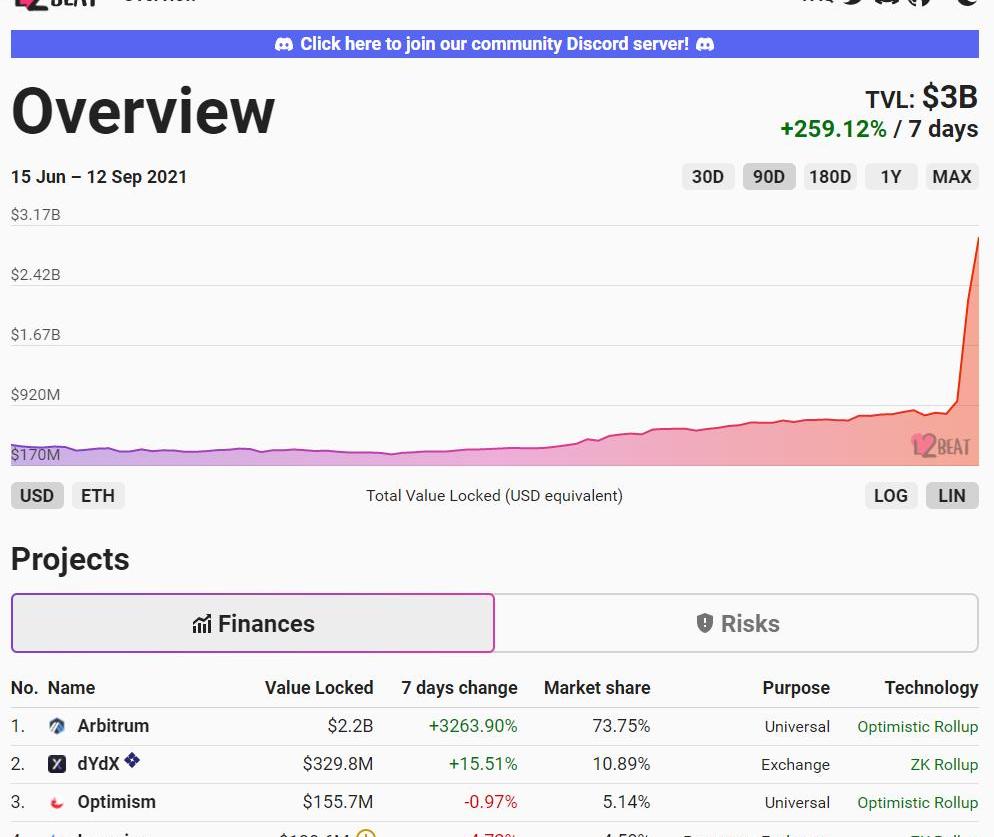Click the Discord icon left of banner text
The width and height of the screenshot is (994, 837).
point(283,44)
